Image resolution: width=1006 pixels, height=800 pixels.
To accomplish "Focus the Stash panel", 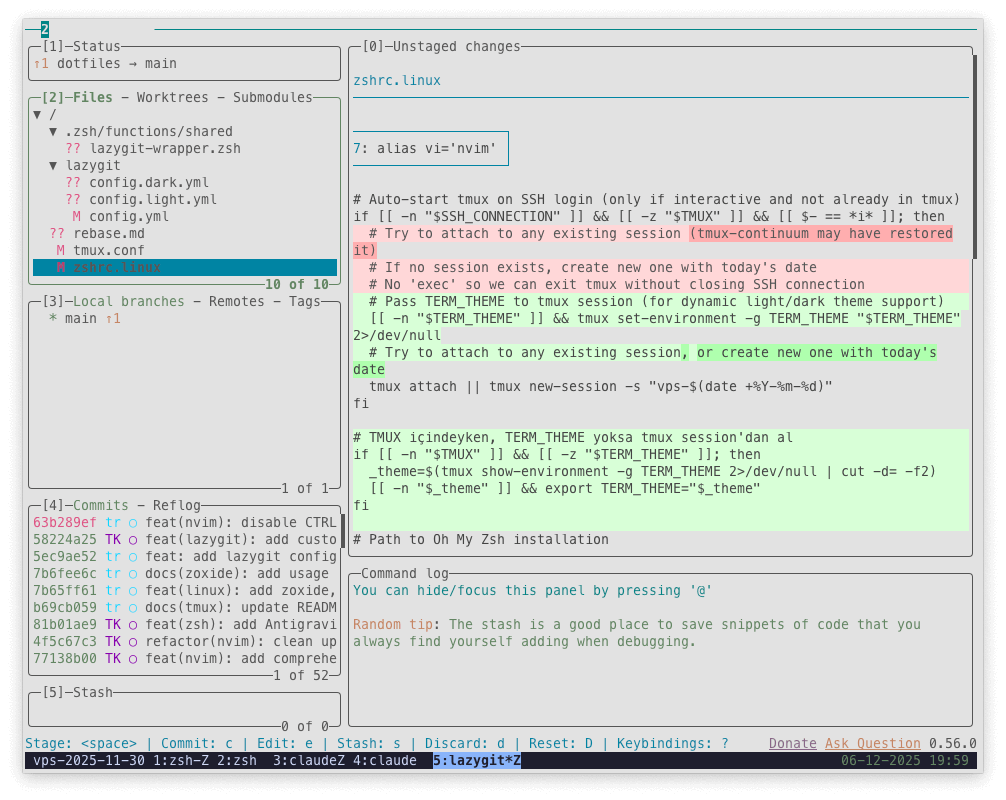I will tap(185, 710).
